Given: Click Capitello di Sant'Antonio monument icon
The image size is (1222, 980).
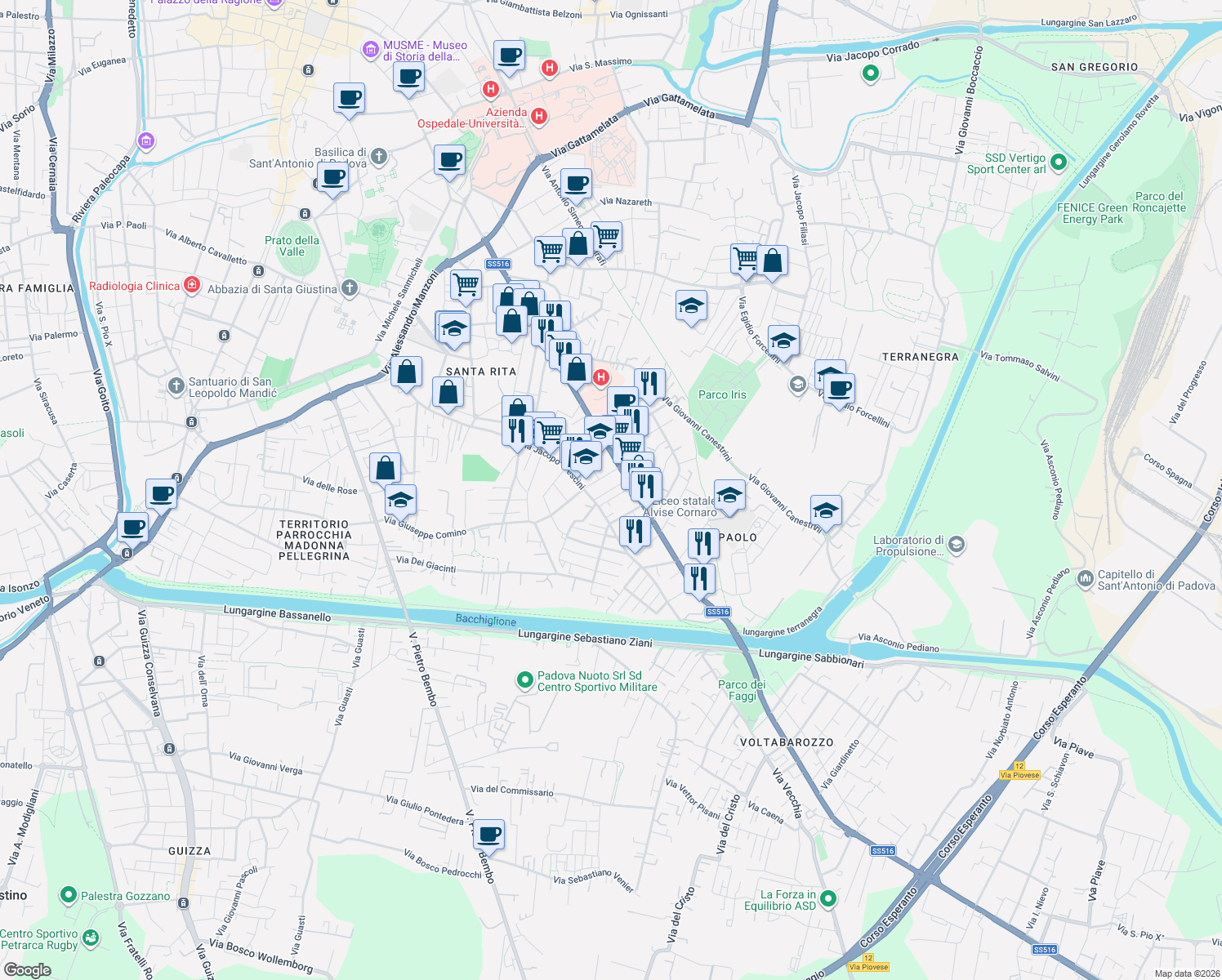Looking at the screenshot, I should (x=1085, y=579).
